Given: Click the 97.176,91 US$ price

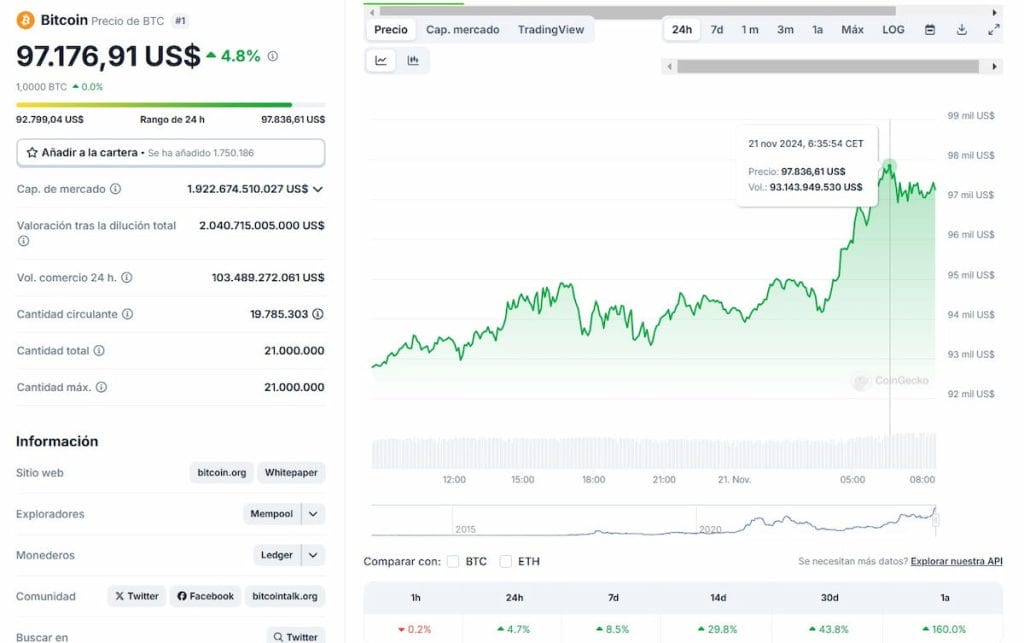Looking at the screenshot, I should pyautogui.click(x=108, y=56).
